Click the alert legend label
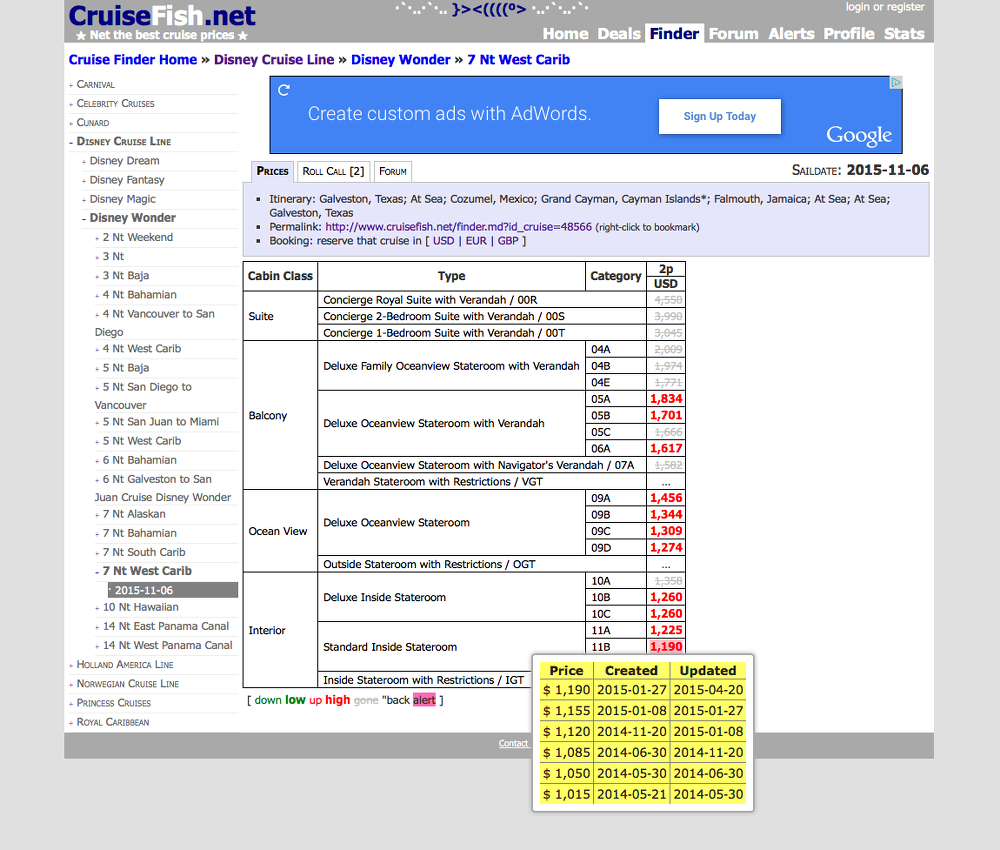 (424, 700)
